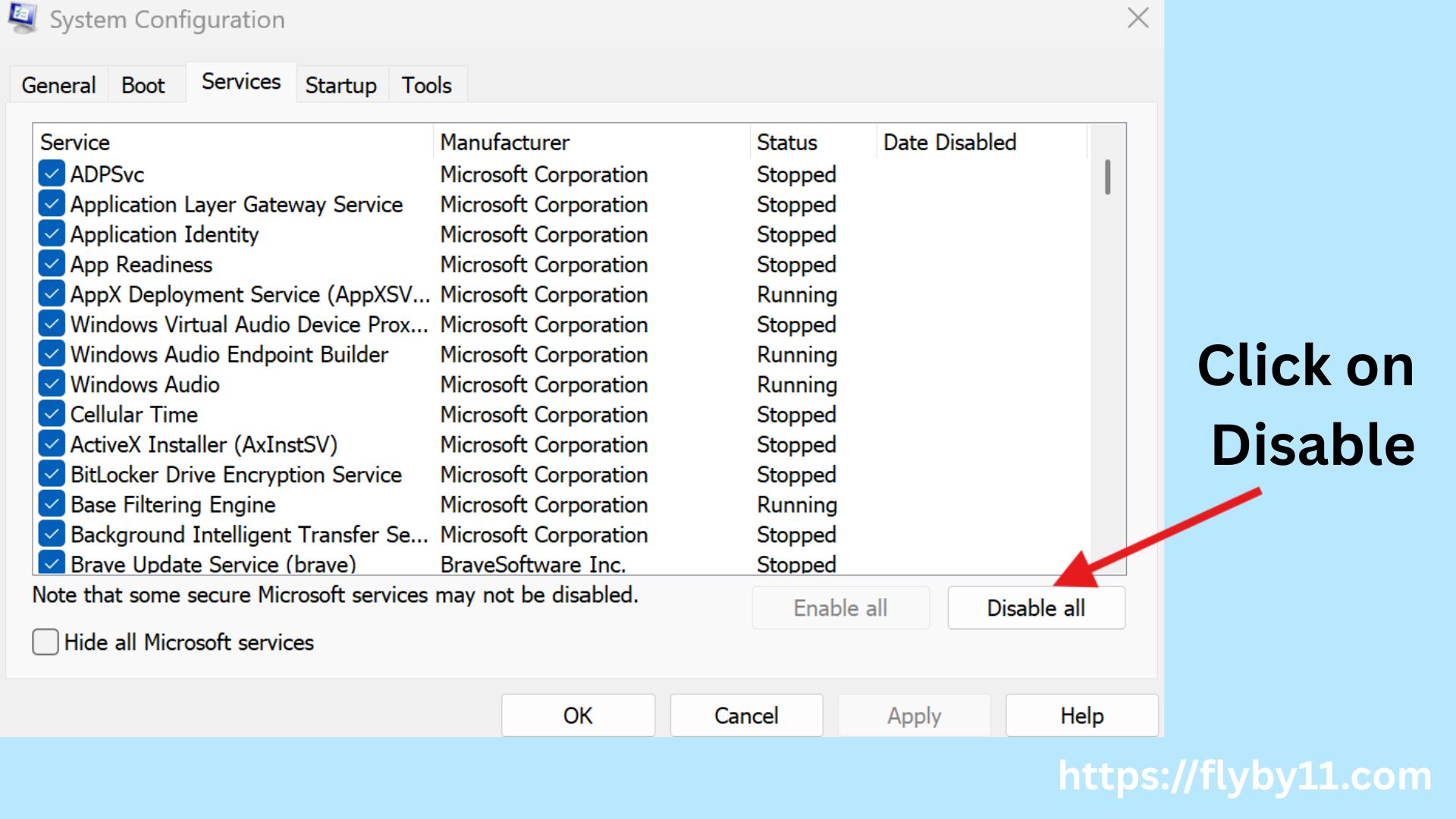Viewport: 1456px width, 819px height.
Task: Uncheck Brave Update Service (brave)
Action: tap(51, 563)
